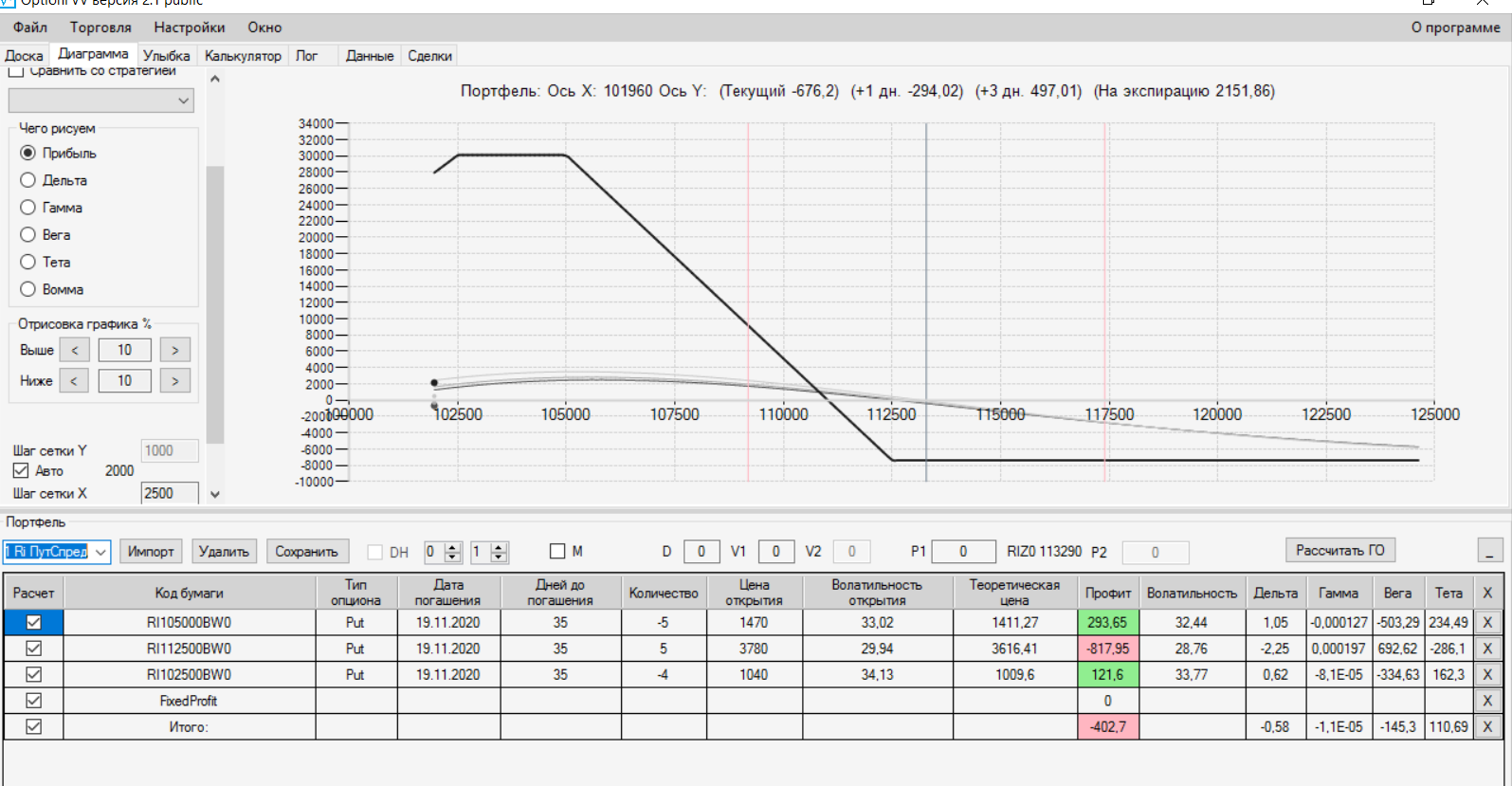The height and width of the screenshot is (786, 1512).
Task: Go to the Данные tab
Action: coord(370,56)
